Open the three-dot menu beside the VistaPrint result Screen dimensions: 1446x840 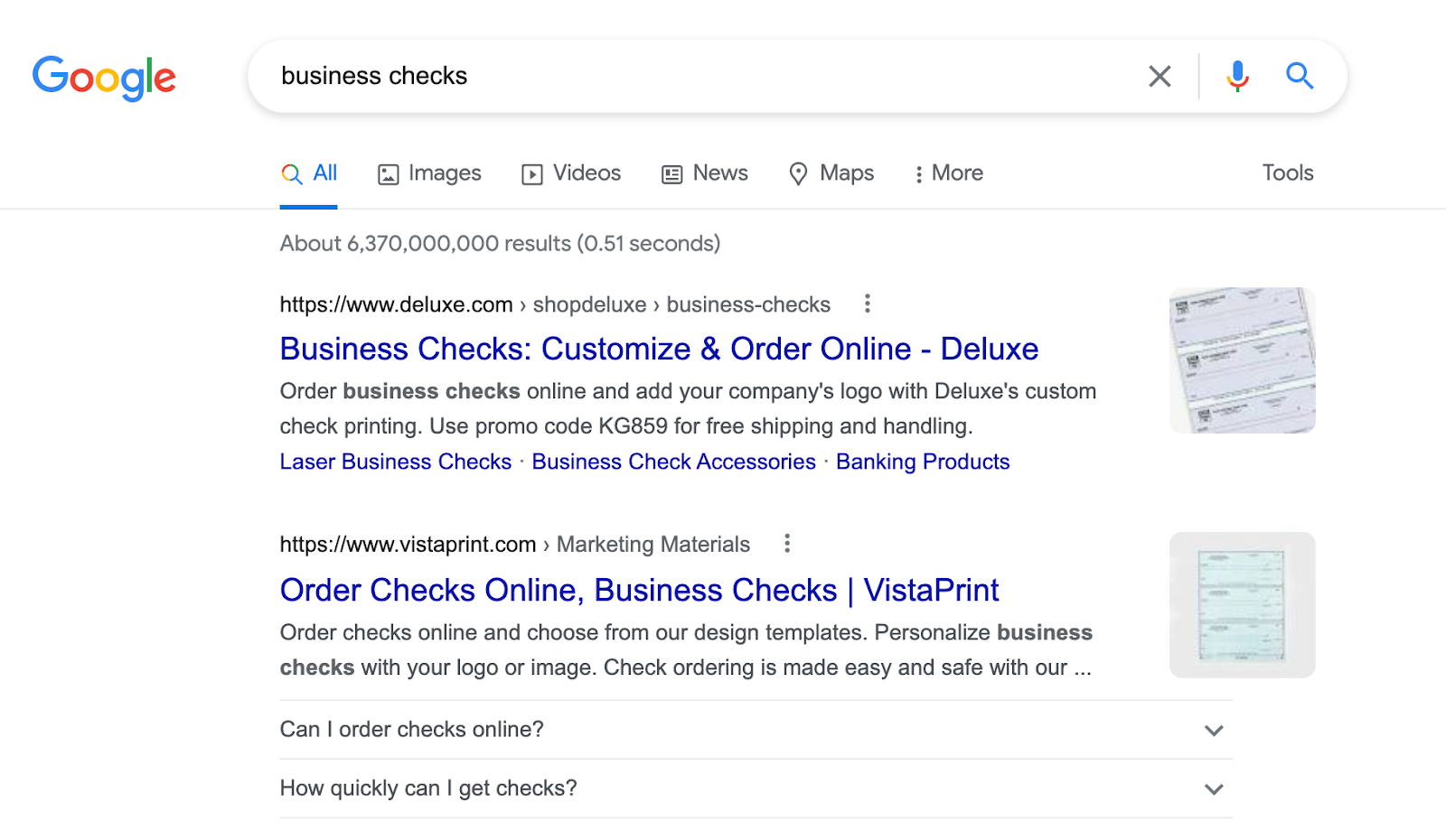787,543
